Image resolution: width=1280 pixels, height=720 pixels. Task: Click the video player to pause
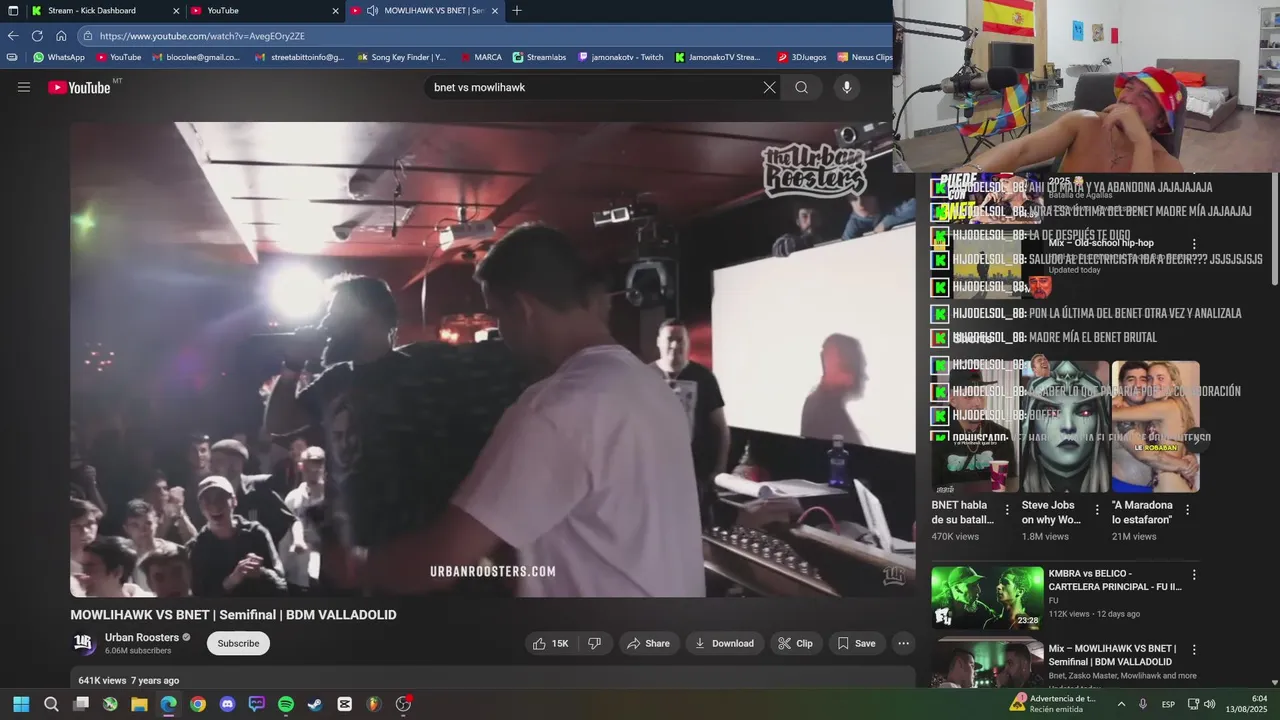point(492,359)
